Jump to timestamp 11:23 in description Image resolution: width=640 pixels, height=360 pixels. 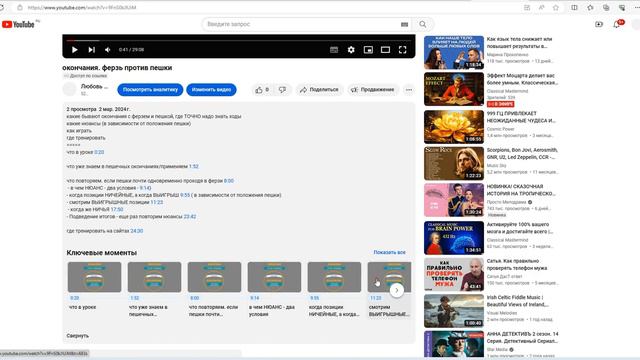click(x=157, y=202)
